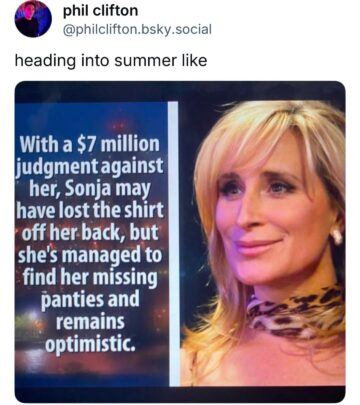Click the words $7 million in the caption
This screenshot has height=405, width=360.
coord(118,144)
